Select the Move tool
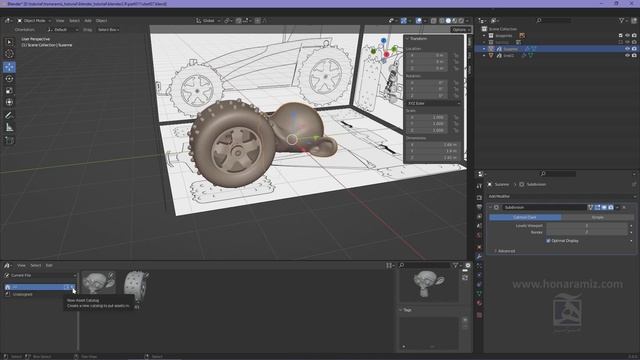The image size is (640, 360). click(x=9, y=67)
